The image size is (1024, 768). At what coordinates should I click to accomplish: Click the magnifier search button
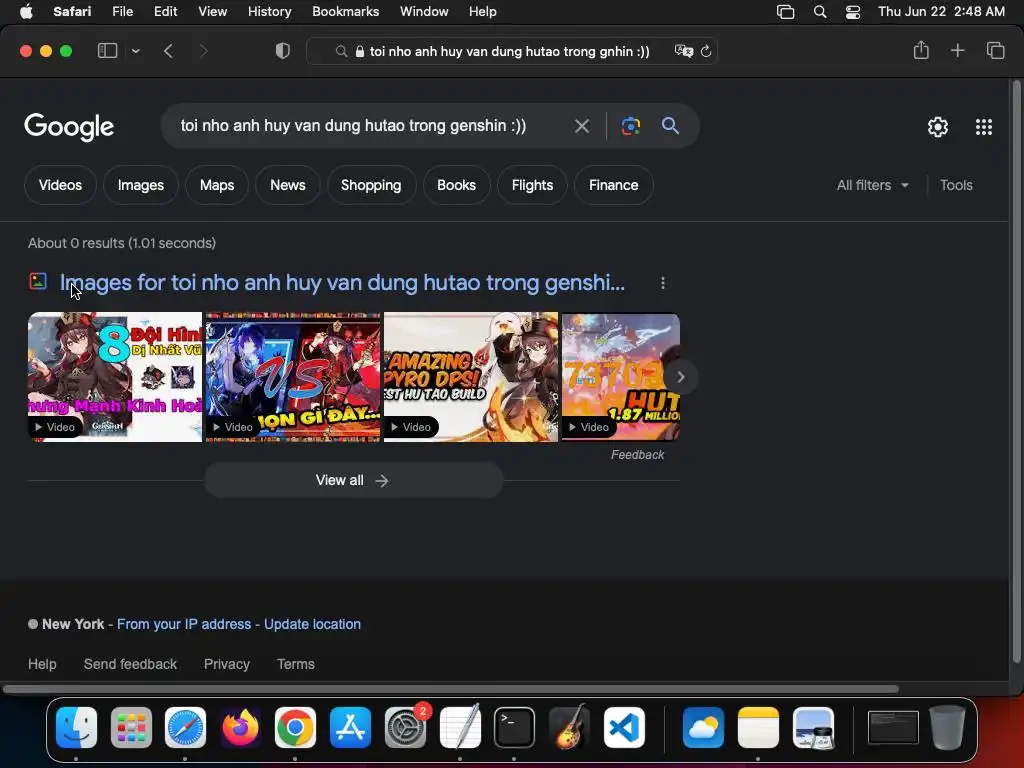(670, 125)
